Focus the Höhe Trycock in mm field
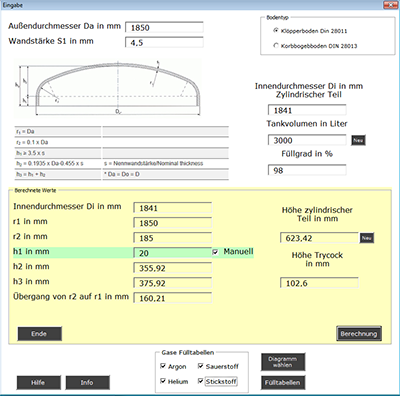Image resolution: width=400 pixels, height=396 pixels. (319, 283)
